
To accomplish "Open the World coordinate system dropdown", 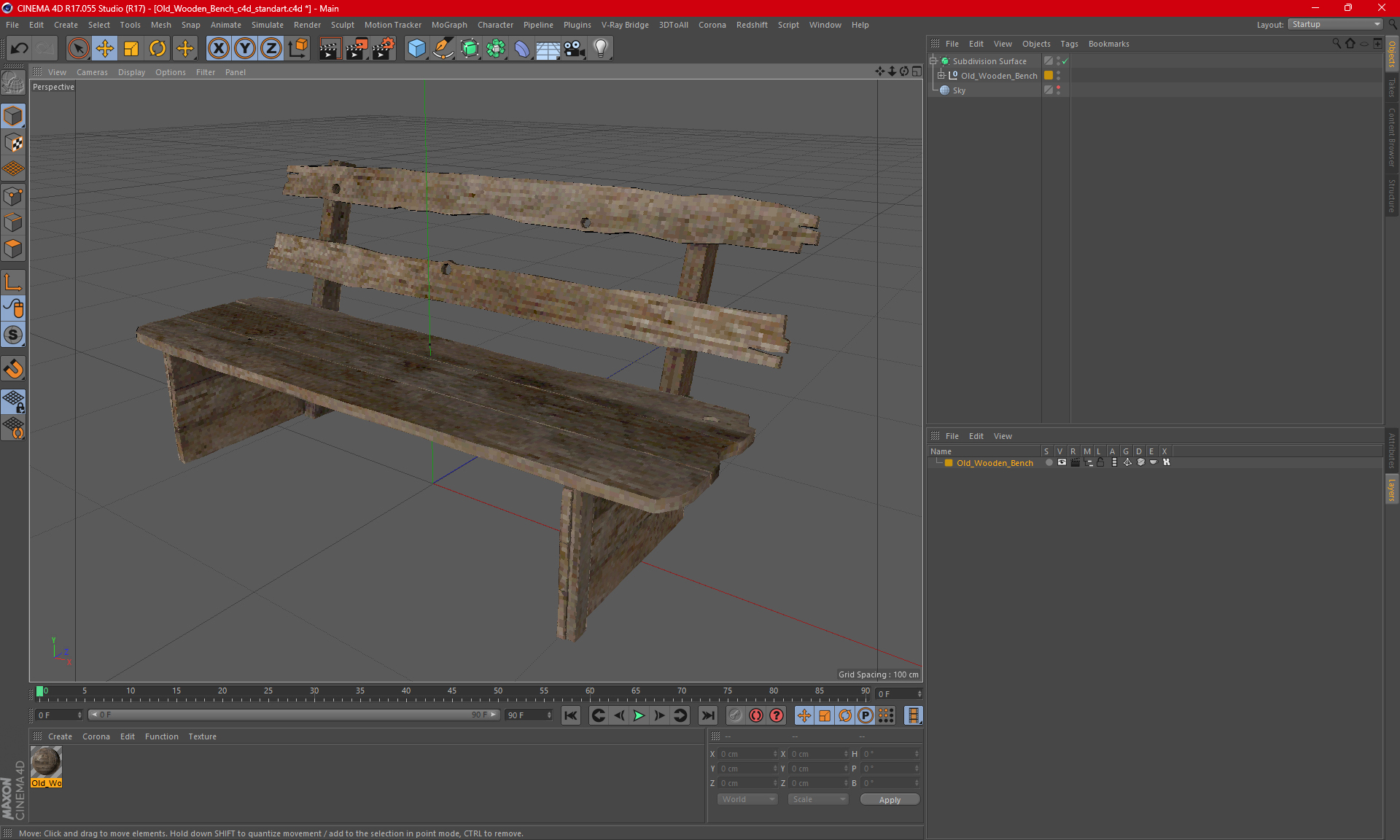I will (x=747, y=799).
